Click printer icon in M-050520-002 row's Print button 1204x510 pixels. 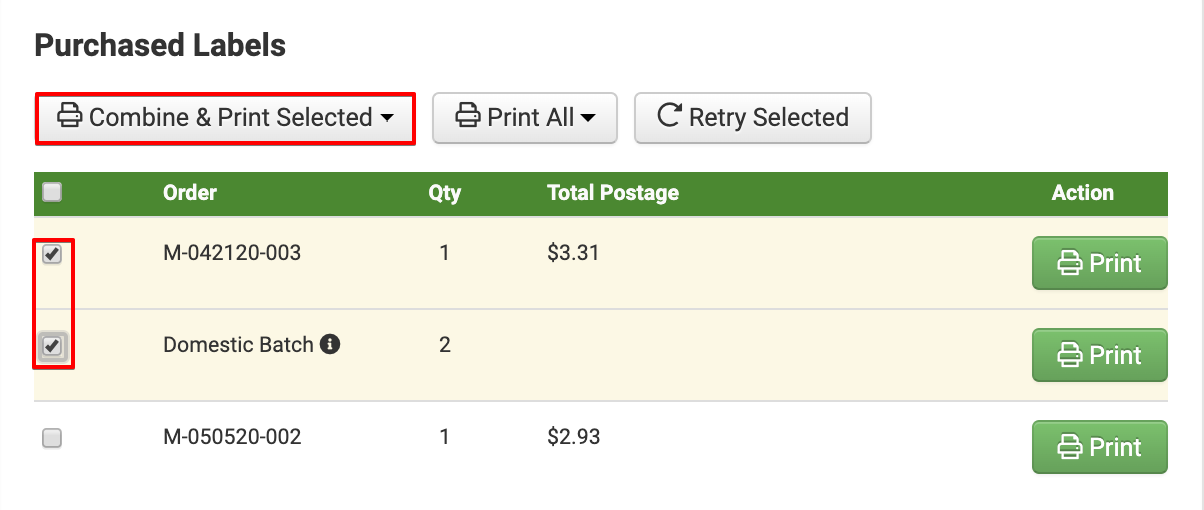point(1070,448)
